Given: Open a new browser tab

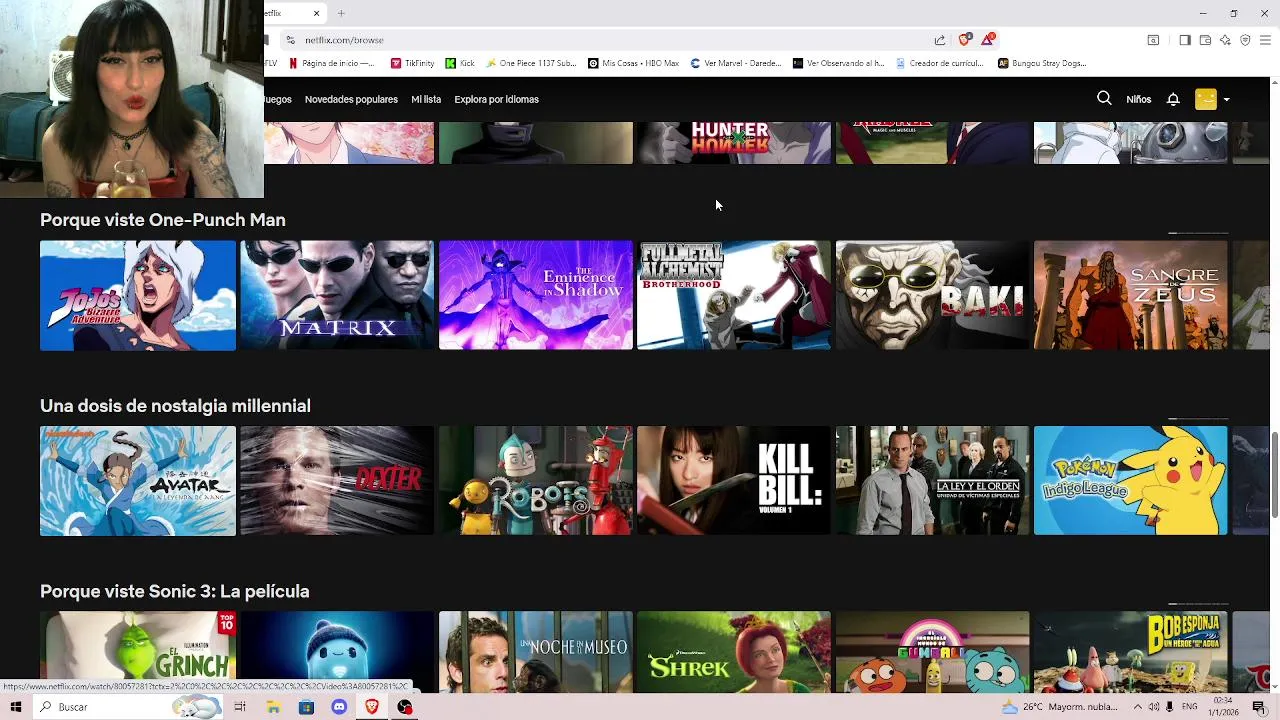Looking at the screenshot, I should (341, 13).
